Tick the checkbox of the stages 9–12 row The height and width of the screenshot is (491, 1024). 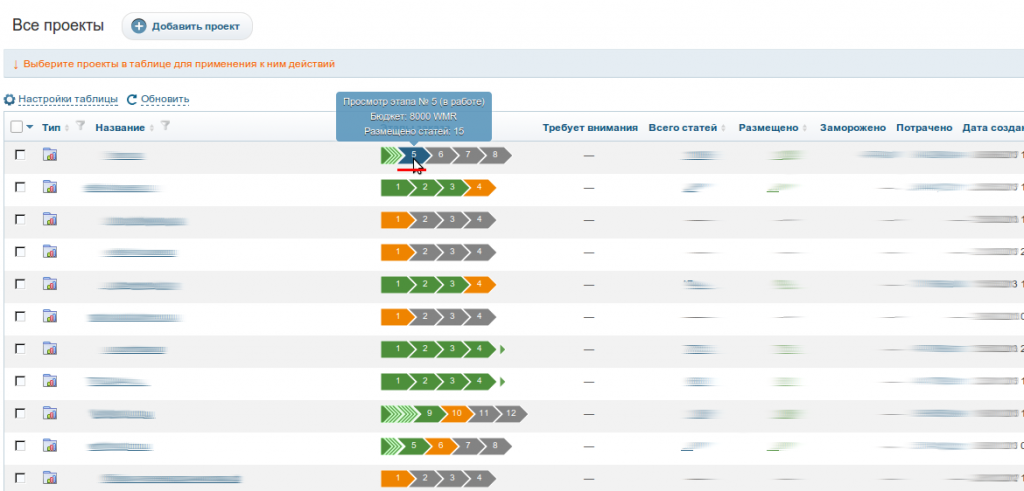point(20,413)
